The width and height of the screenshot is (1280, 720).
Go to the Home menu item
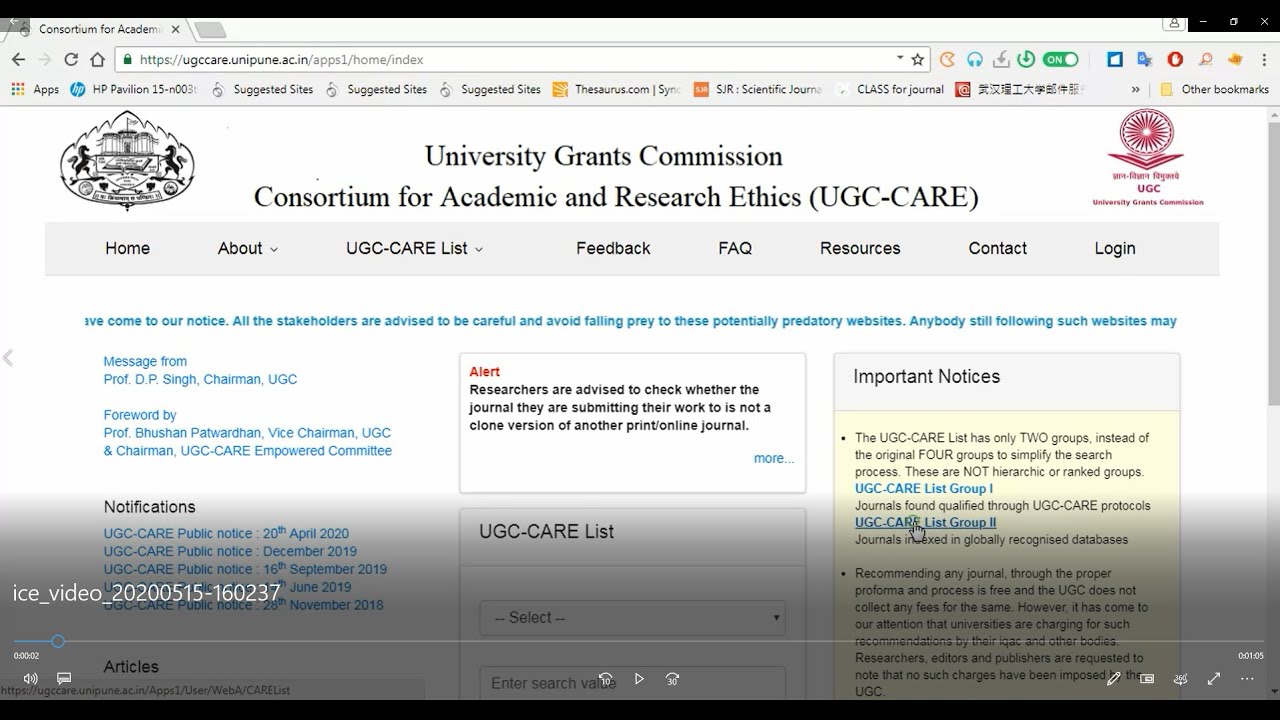[x=127, y=248]
